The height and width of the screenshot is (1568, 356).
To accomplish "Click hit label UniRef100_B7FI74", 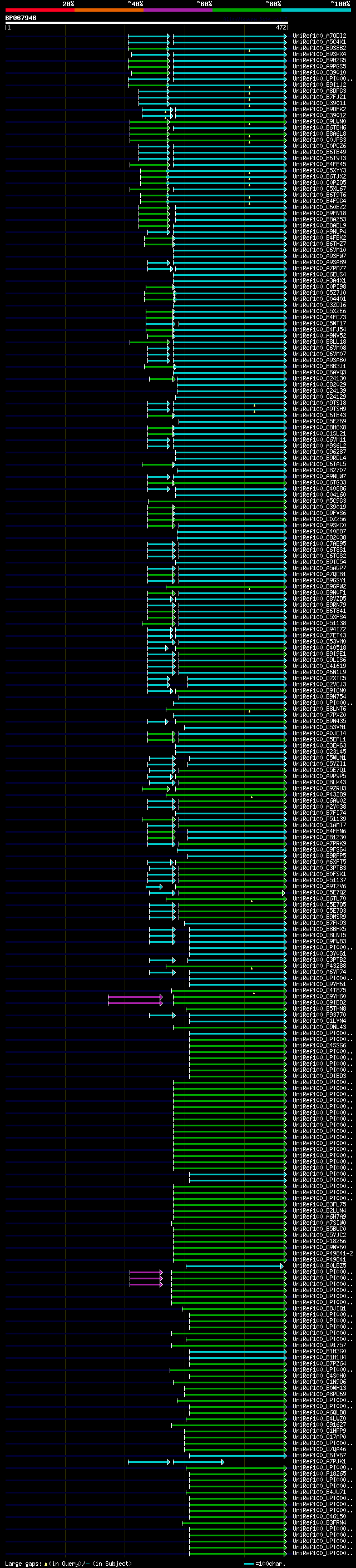I will click(x=319, y=813).
